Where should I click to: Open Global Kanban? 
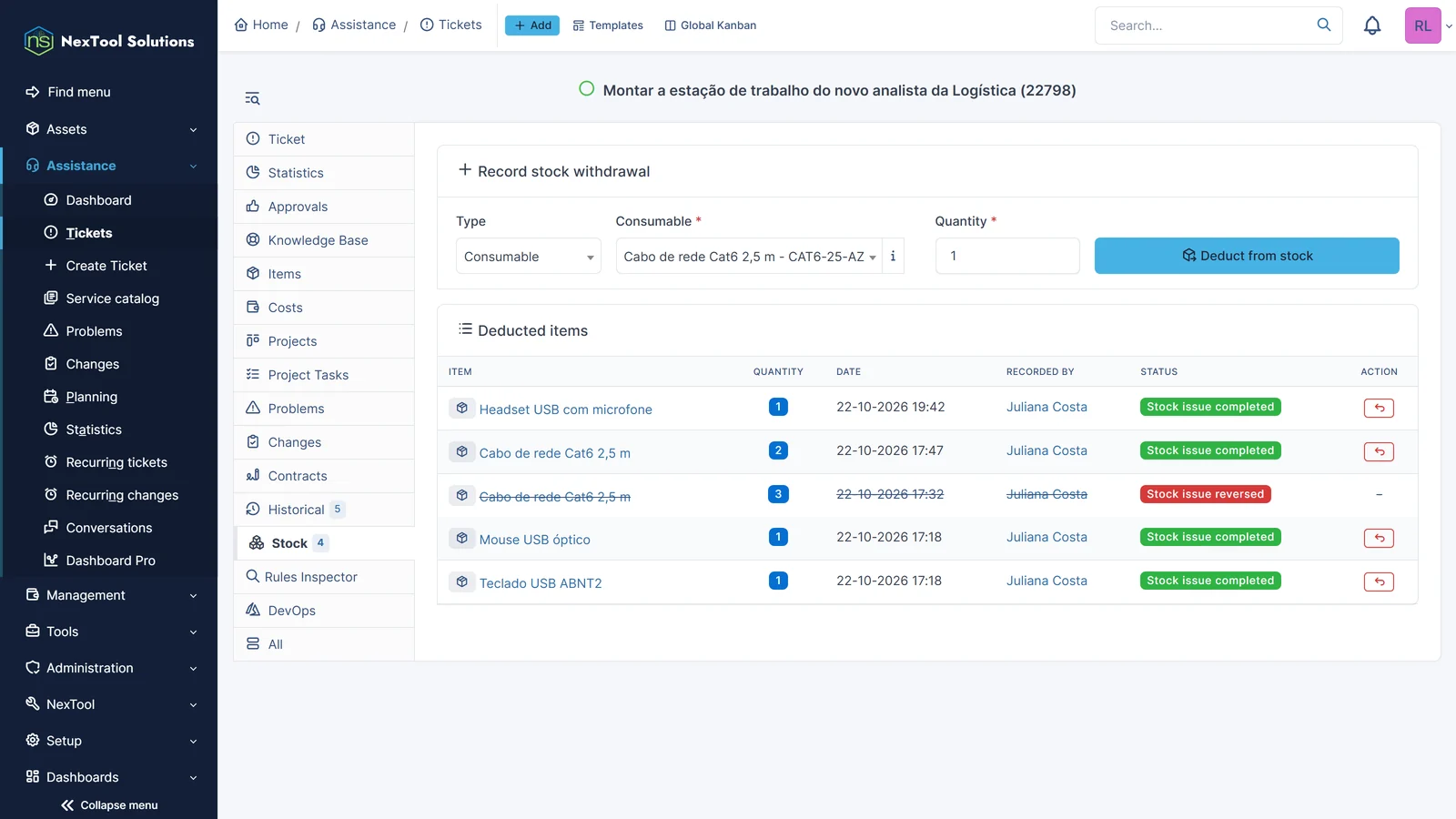(711, 25)
